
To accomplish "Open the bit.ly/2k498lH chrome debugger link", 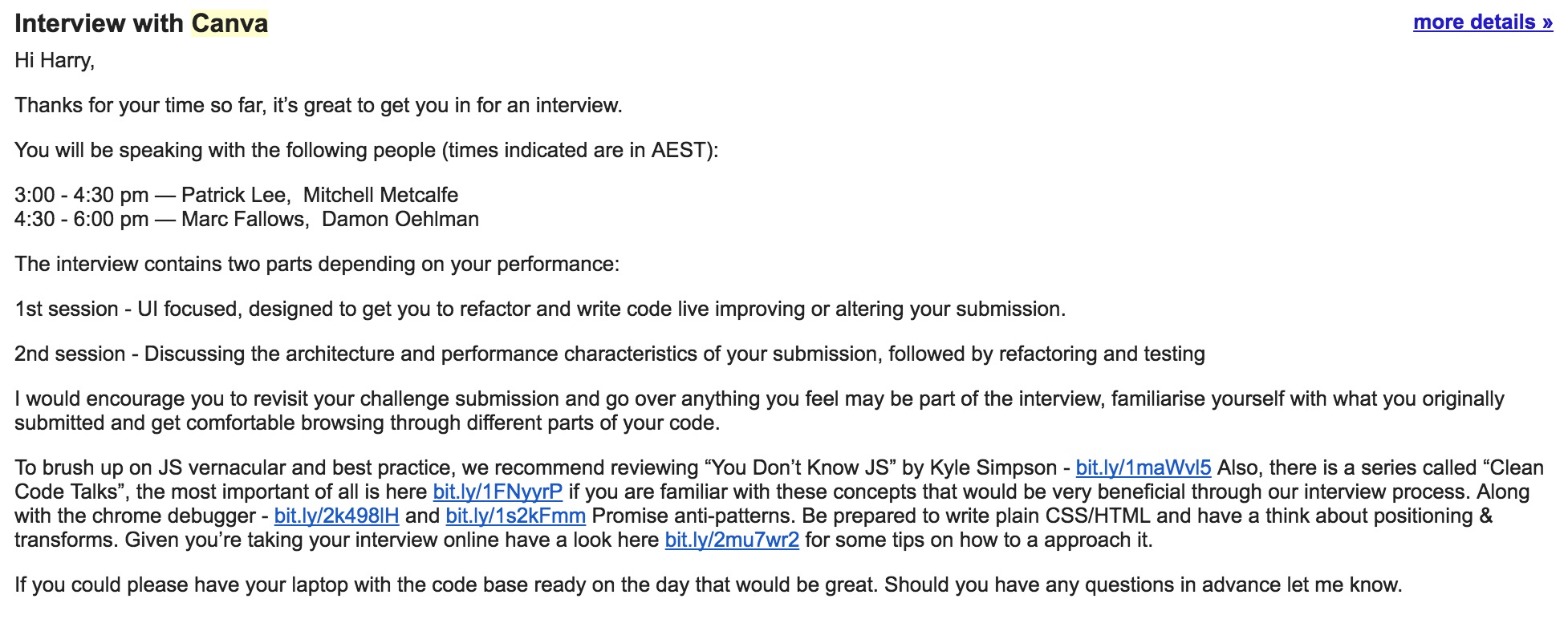I will (336, 516).
